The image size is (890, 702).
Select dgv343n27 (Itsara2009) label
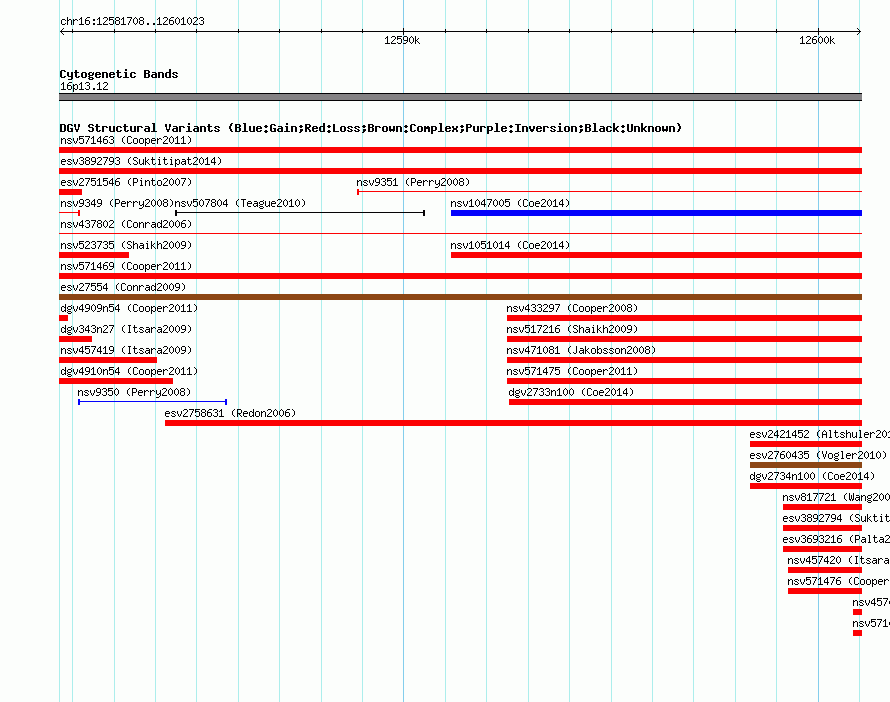(126, 329)
